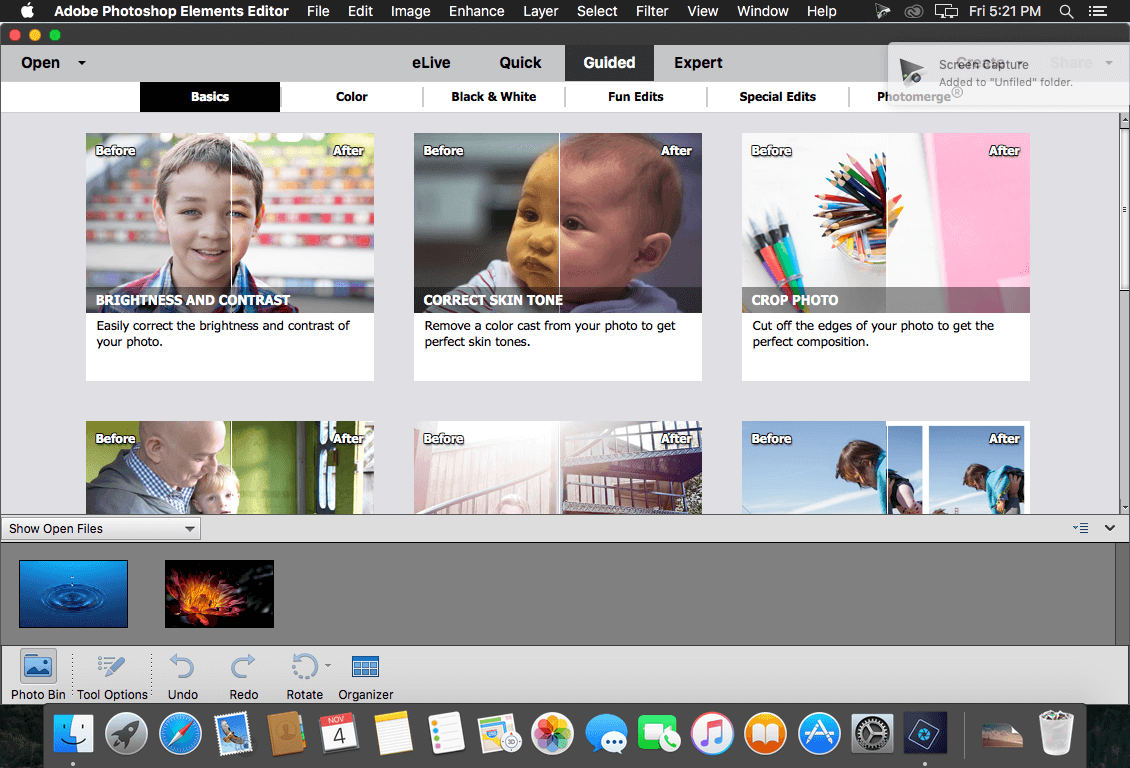The height and width of the screenshot is (768, 1130).
Task: Open iTunes music icon in Dock
Action: click(x=712, y=734)
